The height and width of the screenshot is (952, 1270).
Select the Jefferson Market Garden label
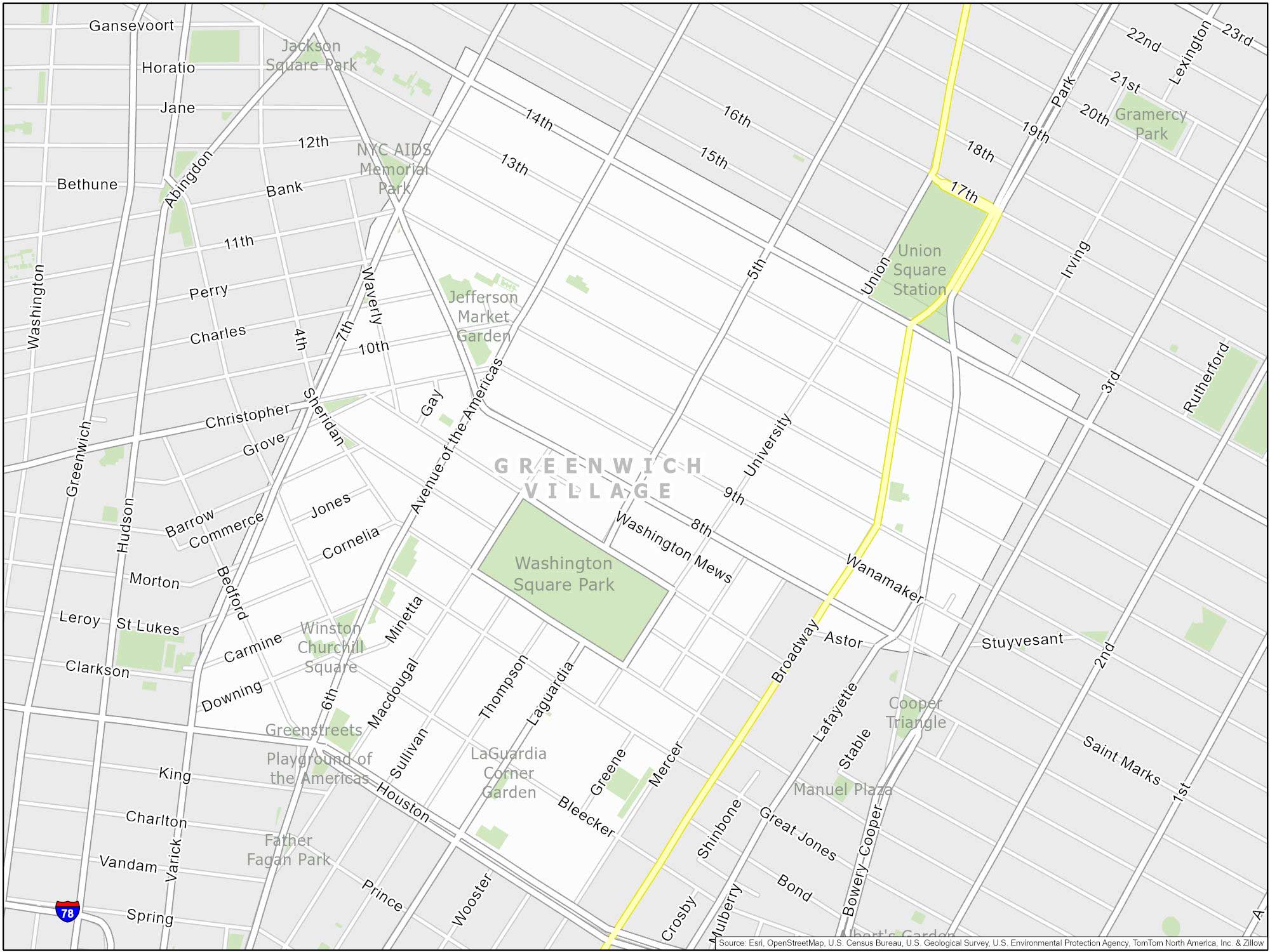click(483, 317)
